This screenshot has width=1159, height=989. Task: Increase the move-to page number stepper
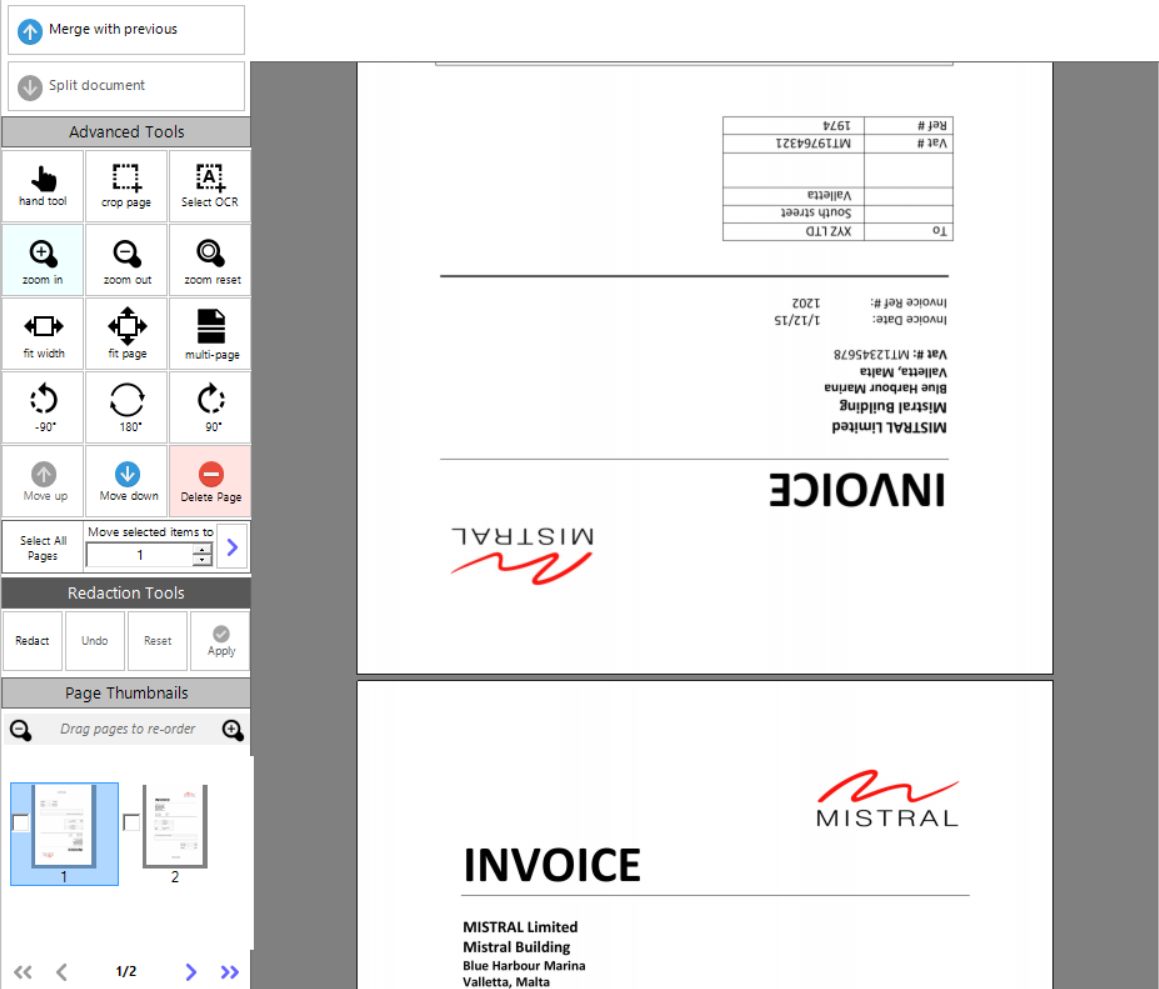[203, 549]
